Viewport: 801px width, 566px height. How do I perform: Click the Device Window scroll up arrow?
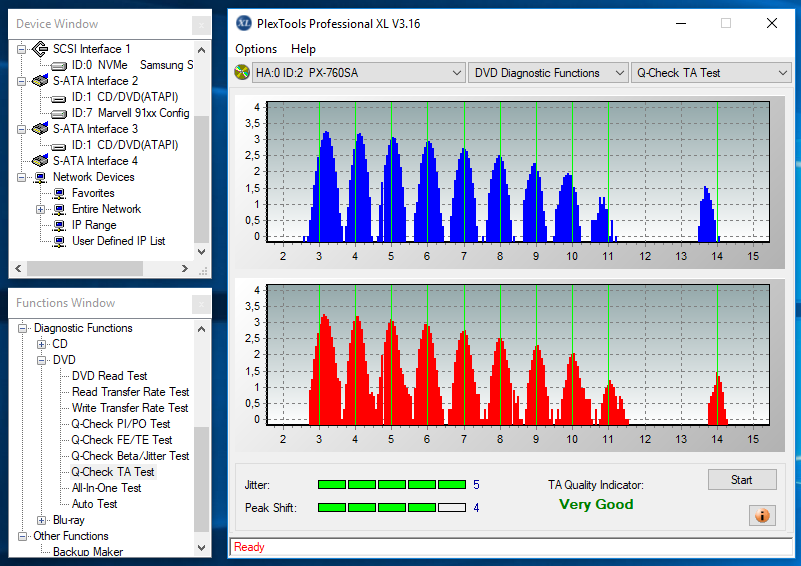[x=201, y=50]
